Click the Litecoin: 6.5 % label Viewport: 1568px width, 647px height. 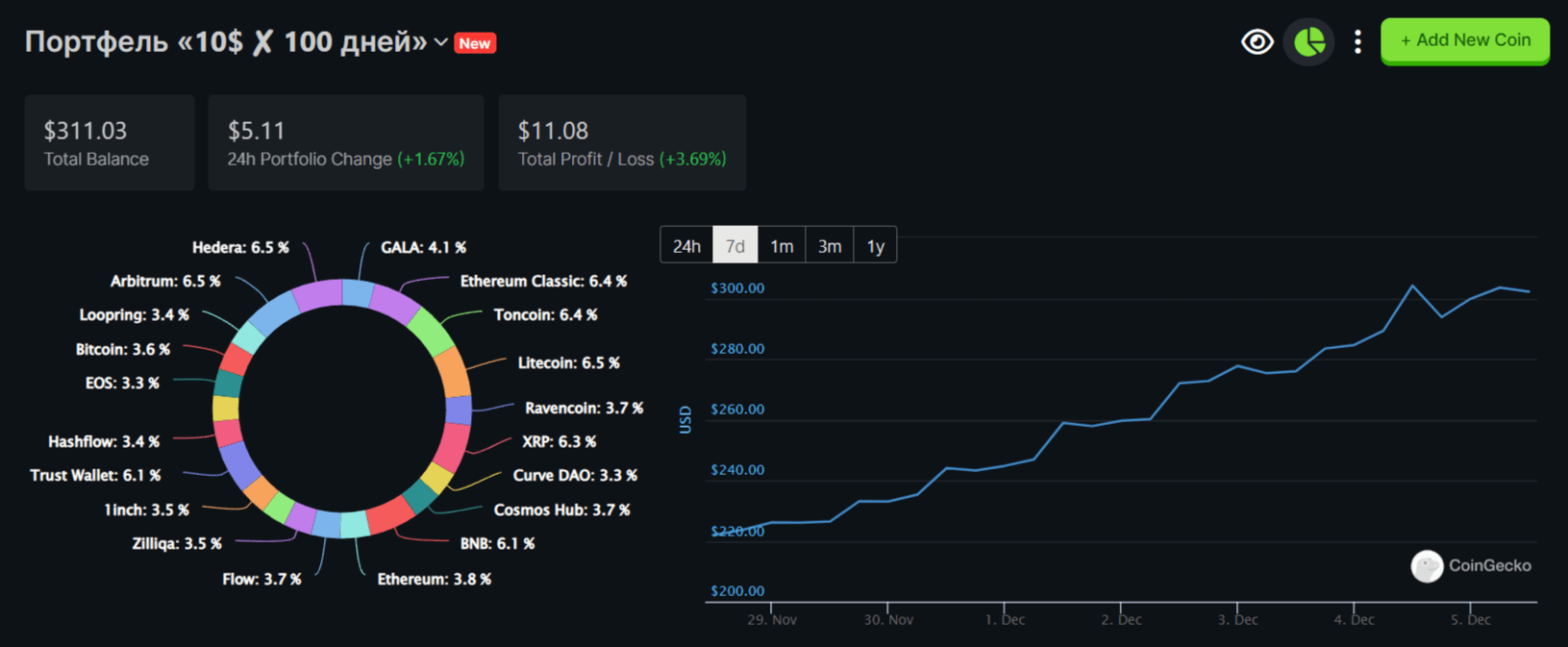point(569,362)
